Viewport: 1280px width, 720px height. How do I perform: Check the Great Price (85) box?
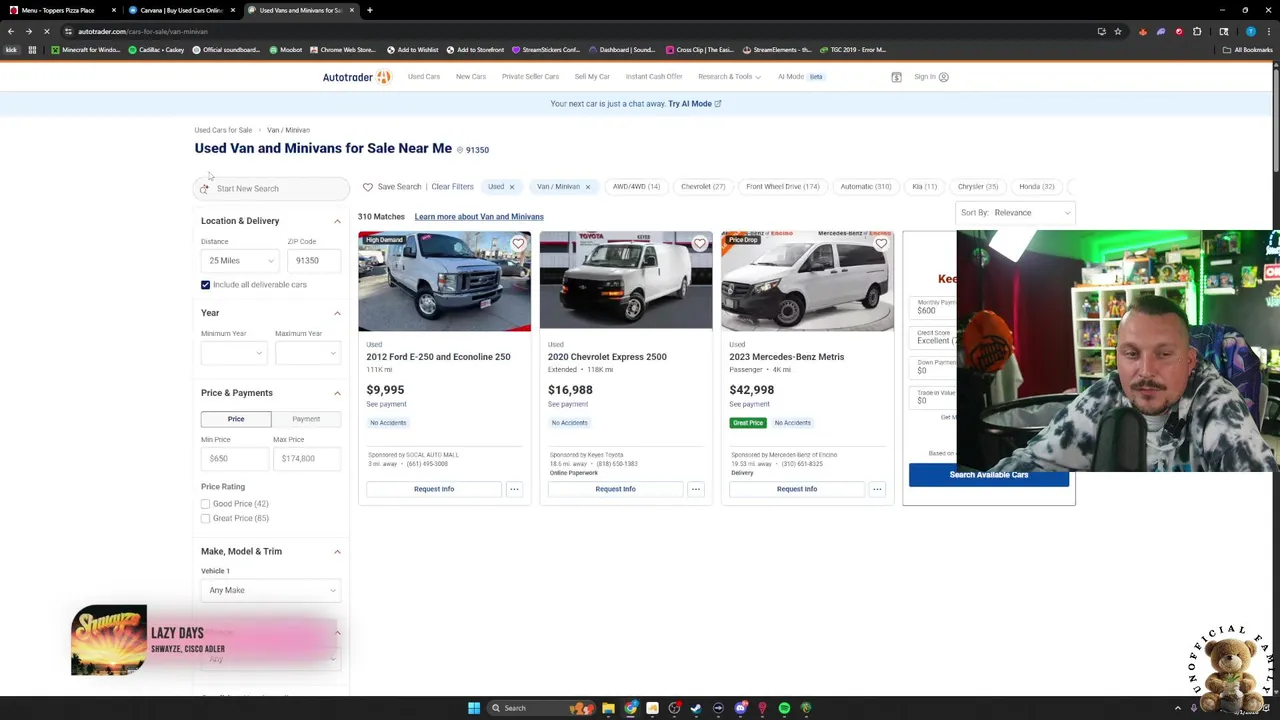(x=205, y=518)
